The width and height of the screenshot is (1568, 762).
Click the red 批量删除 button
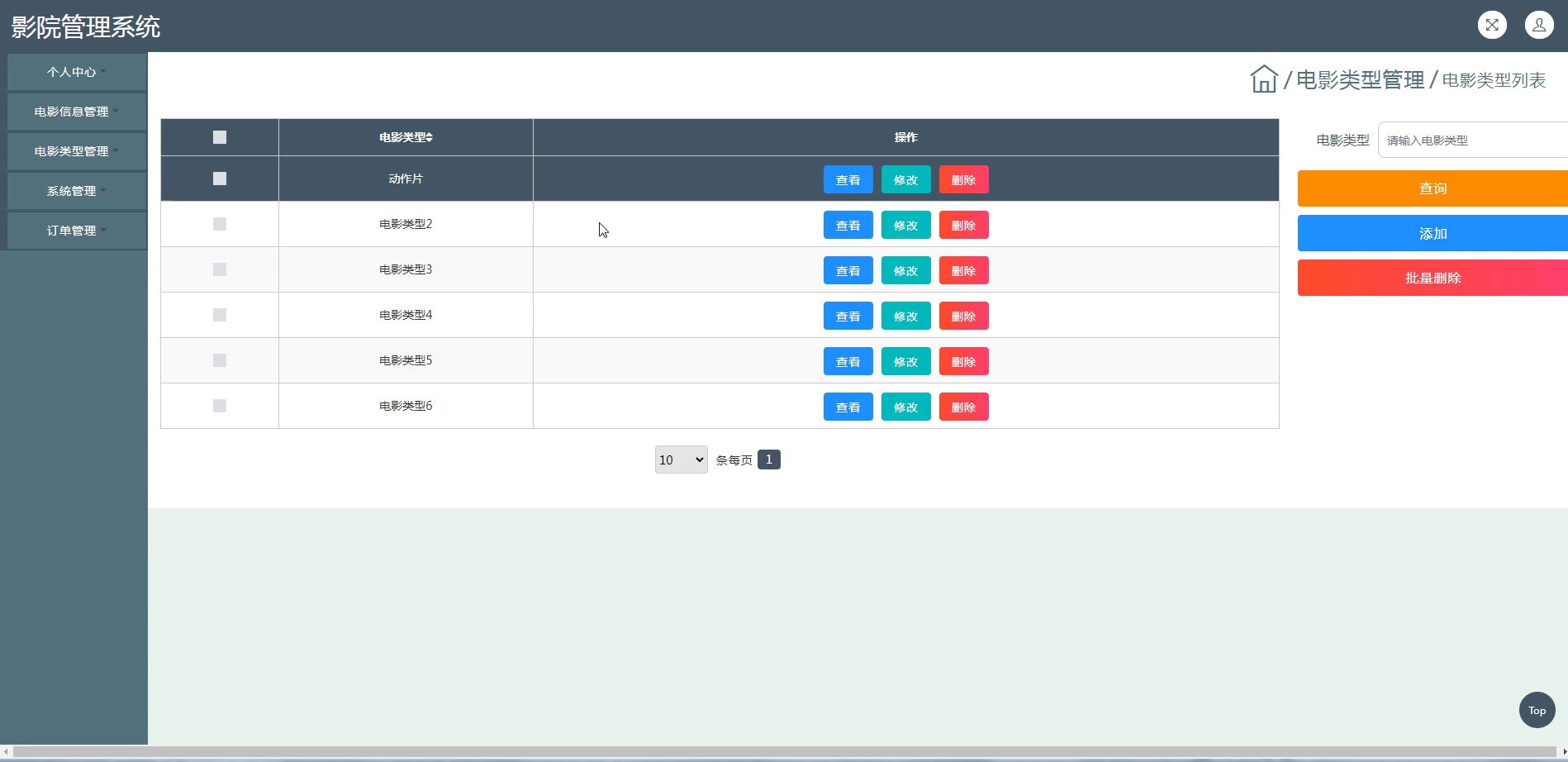click(x=1433, y=278)
